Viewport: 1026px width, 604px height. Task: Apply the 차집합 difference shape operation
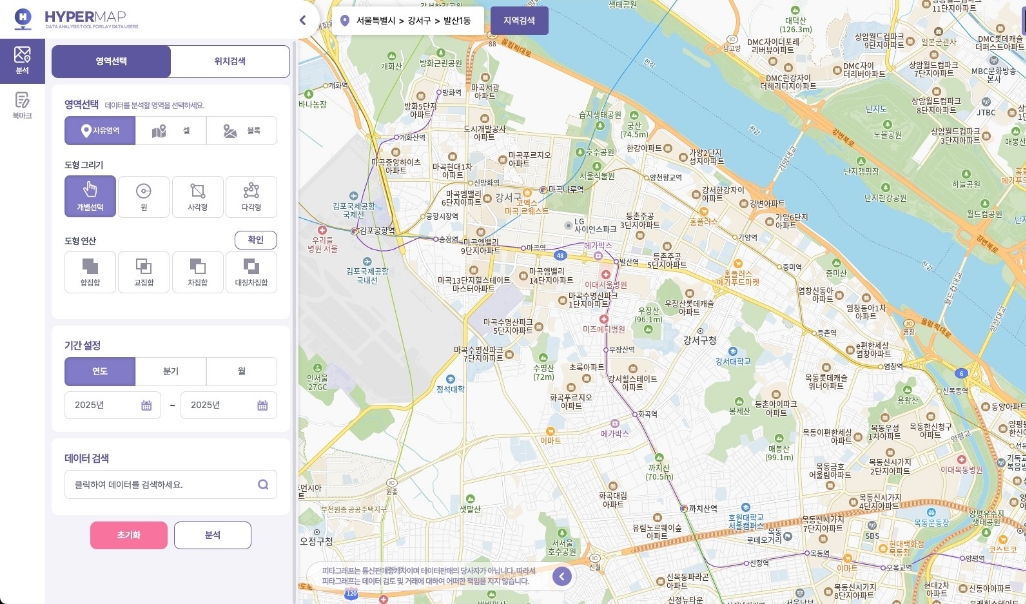click(197, 271)
